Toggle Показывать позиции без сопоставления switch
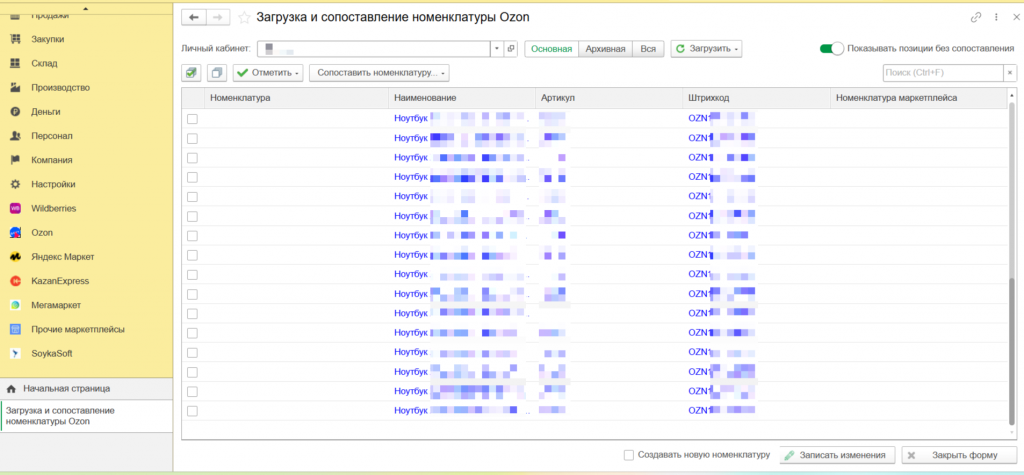Screen dimensions: 1024x475 [831, 48]
